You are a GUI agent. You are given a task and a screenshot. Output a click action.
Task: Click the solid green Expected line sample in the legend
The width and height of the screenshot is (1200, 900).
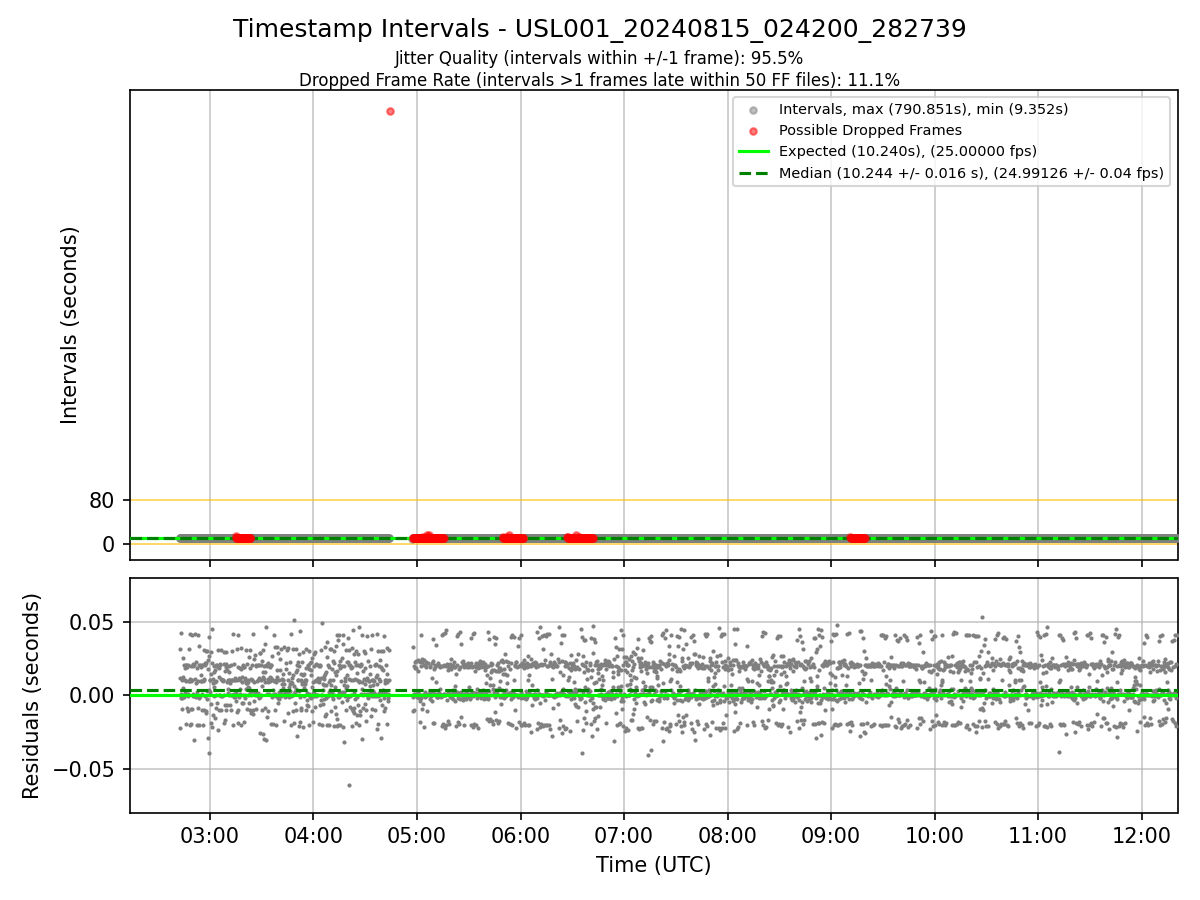click(754, 152)
